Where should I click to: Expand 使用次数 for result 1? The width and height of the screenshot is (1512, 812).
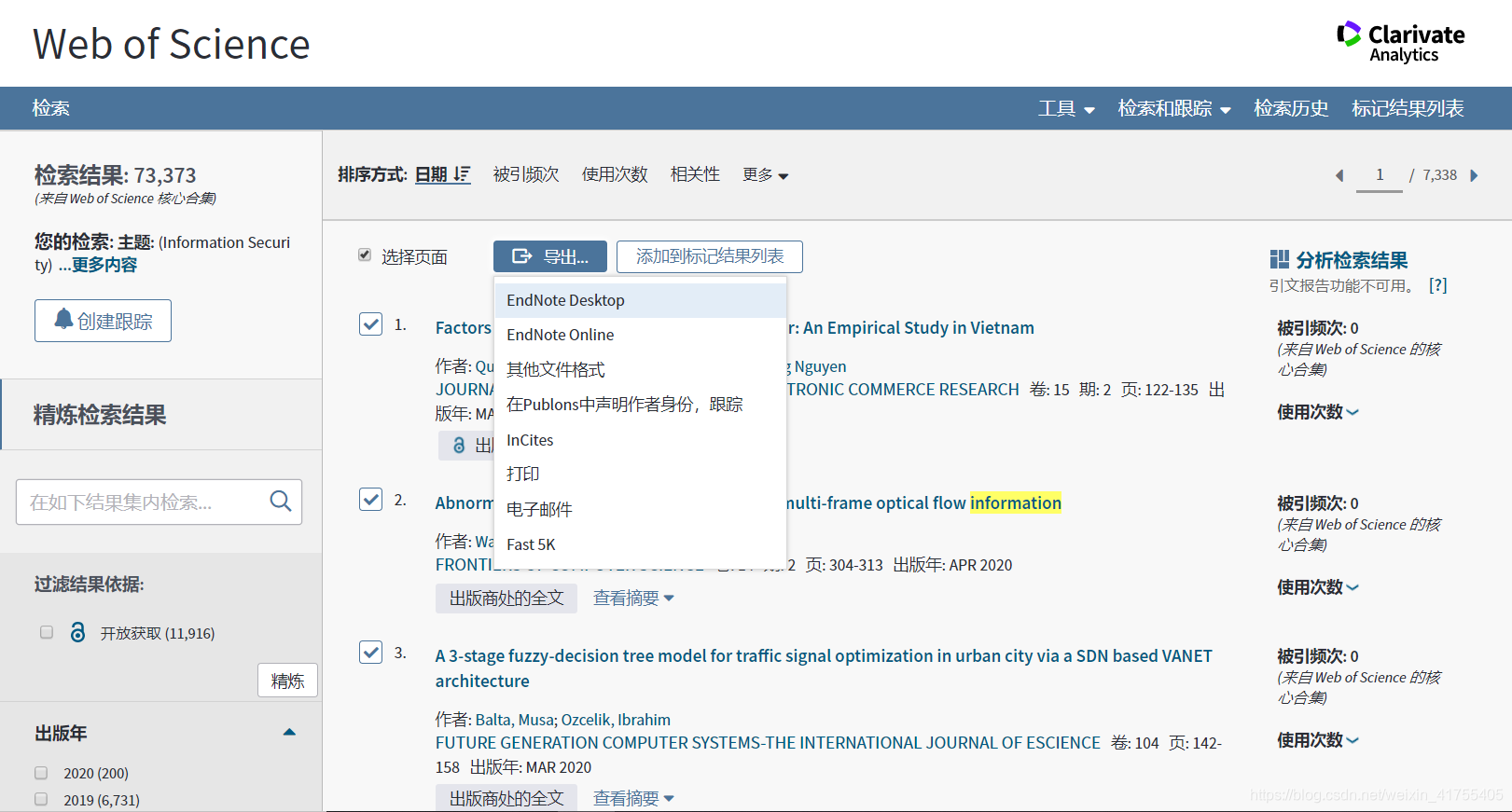(x=1317, y=411)
